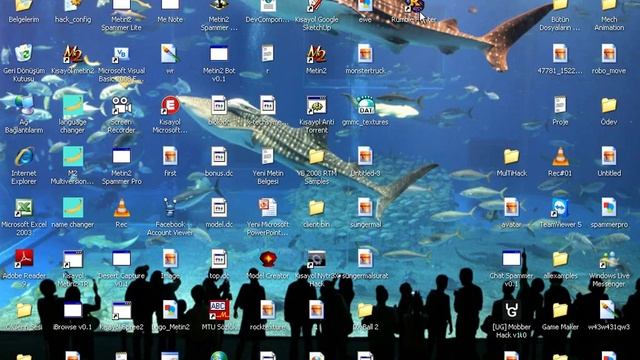
Task: Open the Kısayol Anti Torrent shortcut
Action: click(316, 105)
